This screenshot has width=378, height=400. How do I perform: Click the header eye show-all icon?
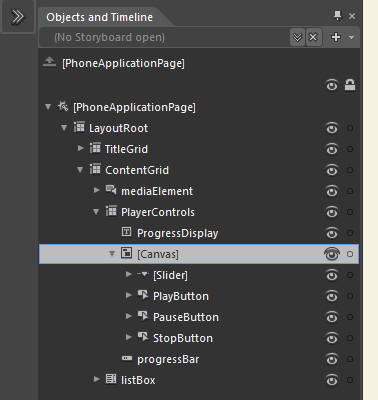332,86
